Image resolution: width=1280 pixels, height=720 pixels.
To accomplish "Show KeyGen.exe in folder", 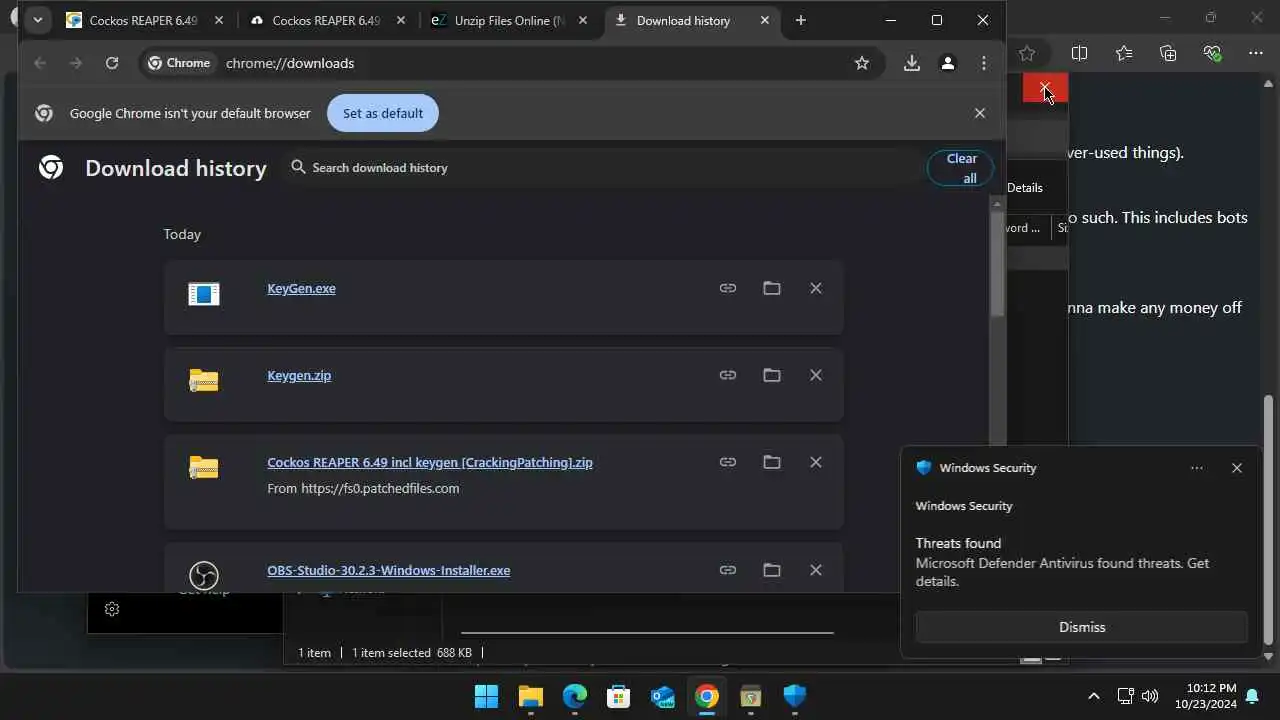I will tap(772, 288).
